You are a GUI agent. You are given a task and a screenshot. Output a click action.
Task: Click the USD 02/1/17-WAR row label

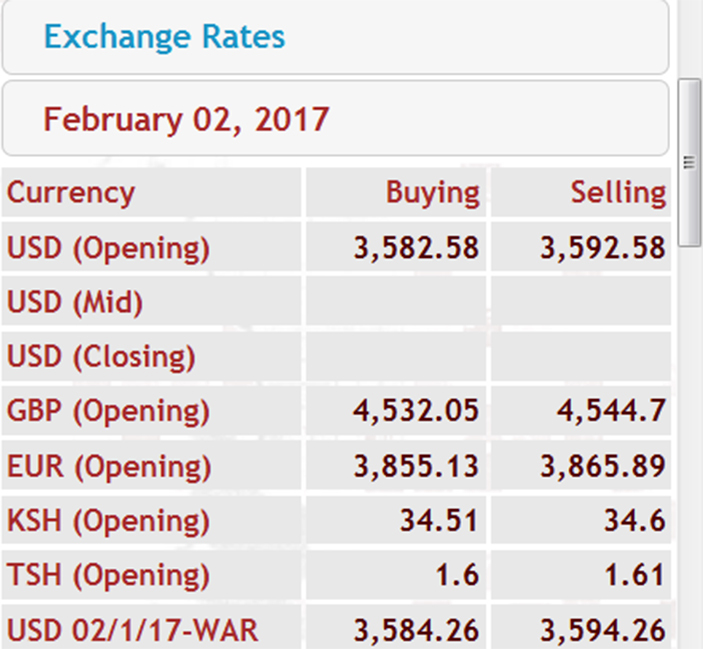click(132, 630)
